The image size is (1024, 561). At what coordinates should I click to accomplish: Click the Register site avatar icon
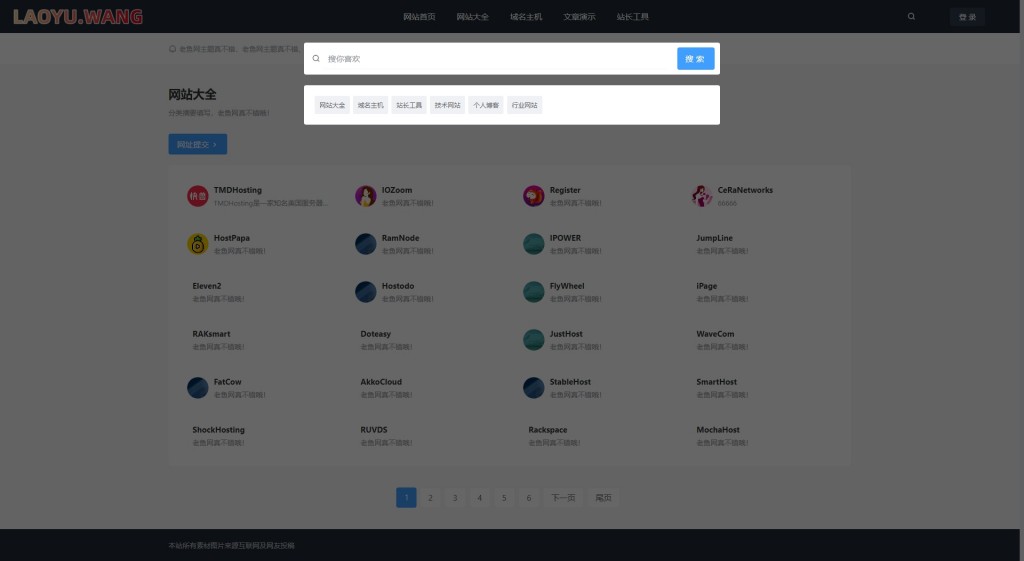[533, 196]
